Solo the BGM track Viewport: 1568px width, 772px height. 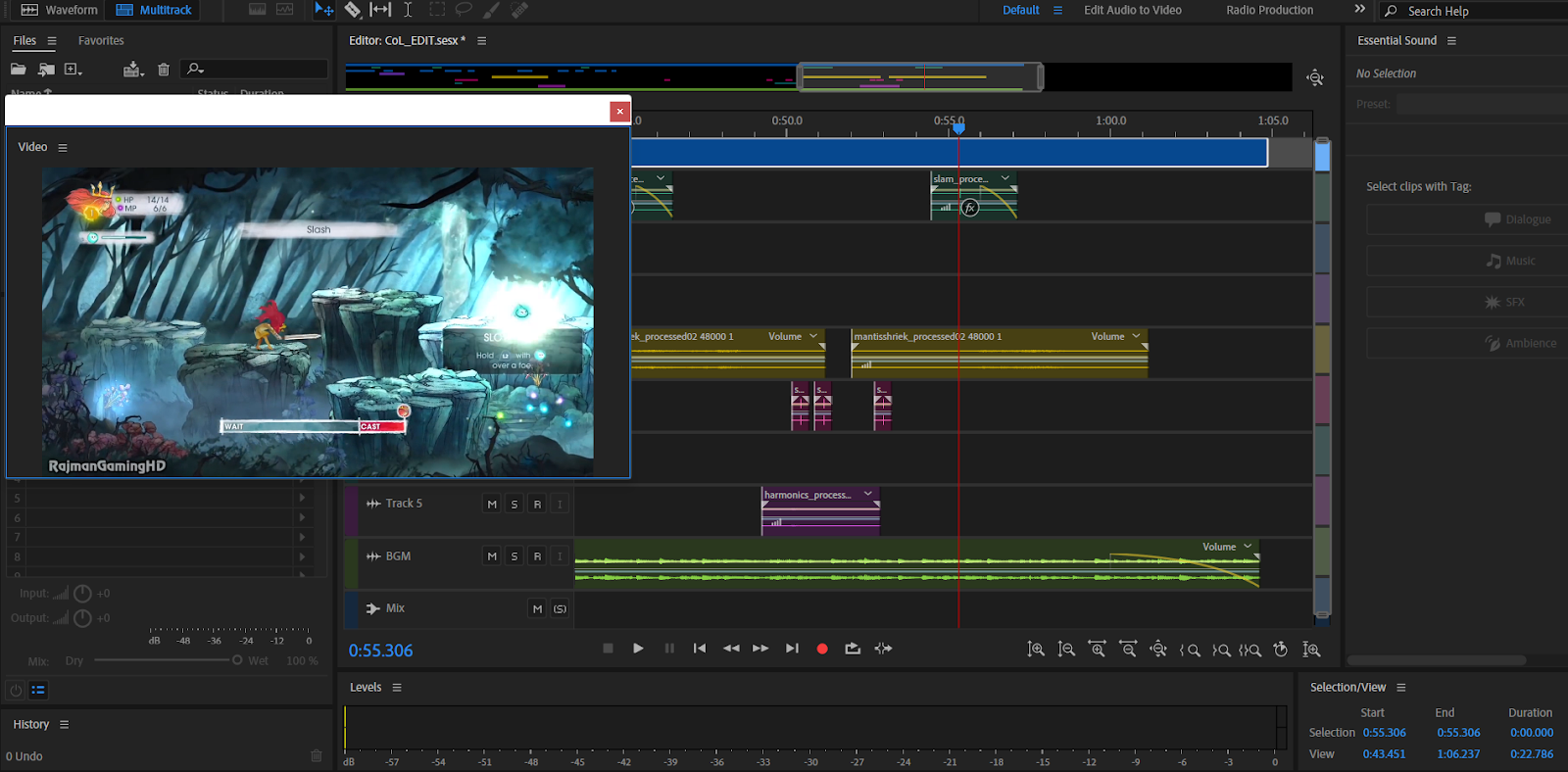(x=514, y=556)
